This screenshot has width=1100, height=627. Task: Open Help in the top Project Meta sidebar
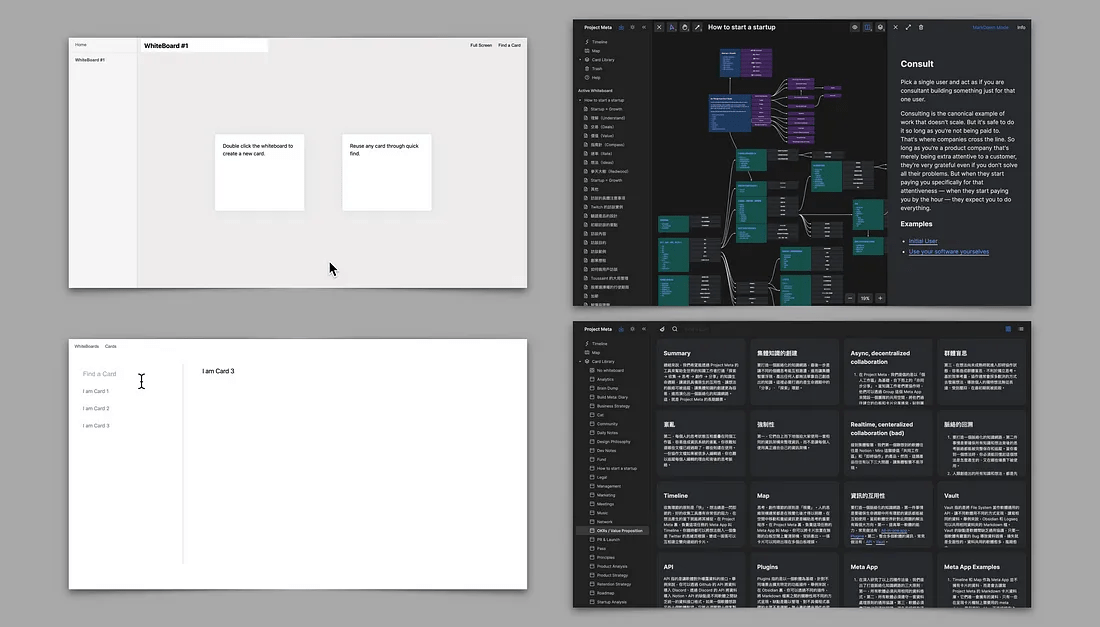(x=596, y=77)
